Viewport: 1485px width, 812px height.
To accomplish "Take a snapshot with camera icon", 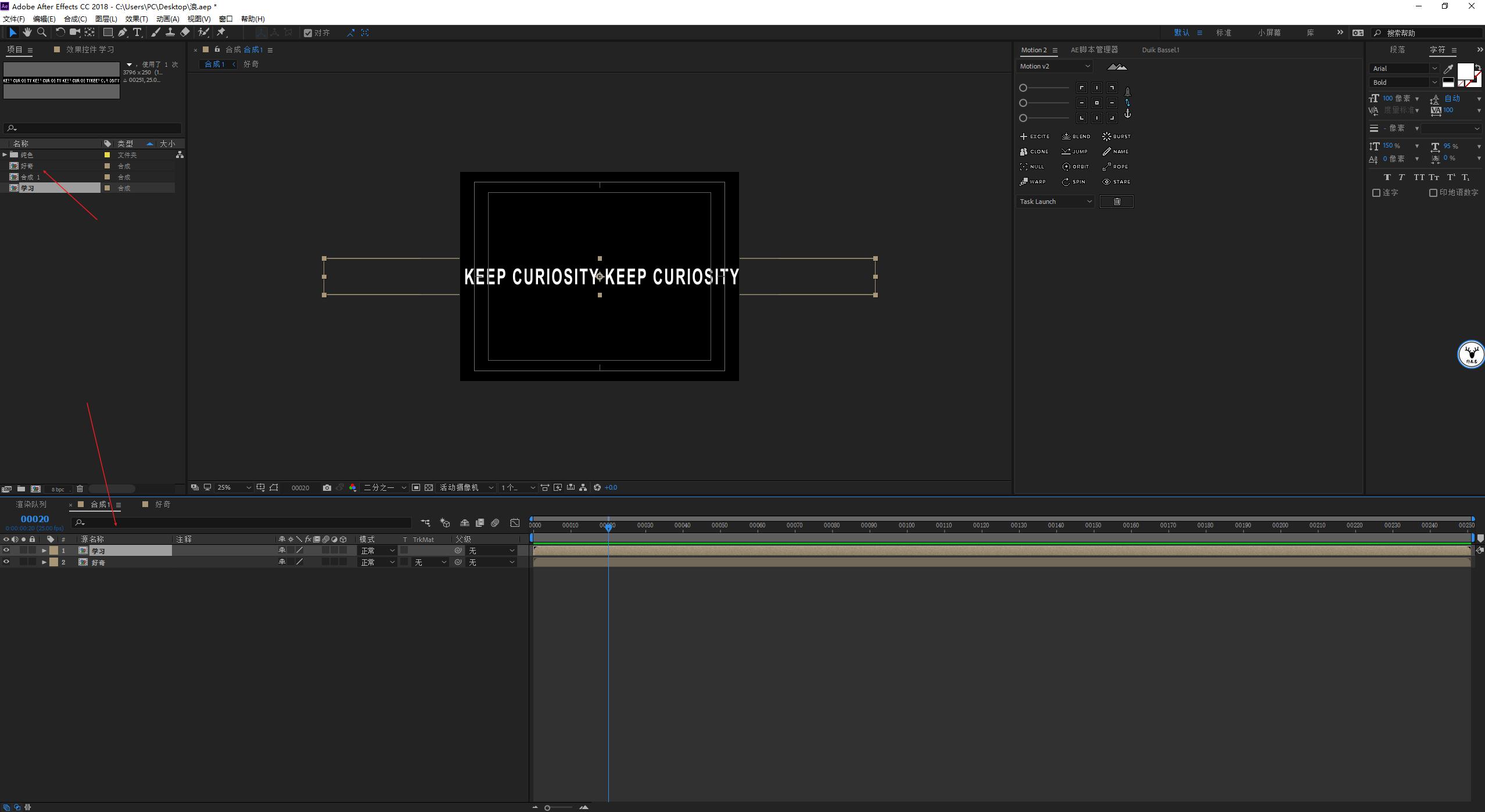I will [x=327, y=488].
